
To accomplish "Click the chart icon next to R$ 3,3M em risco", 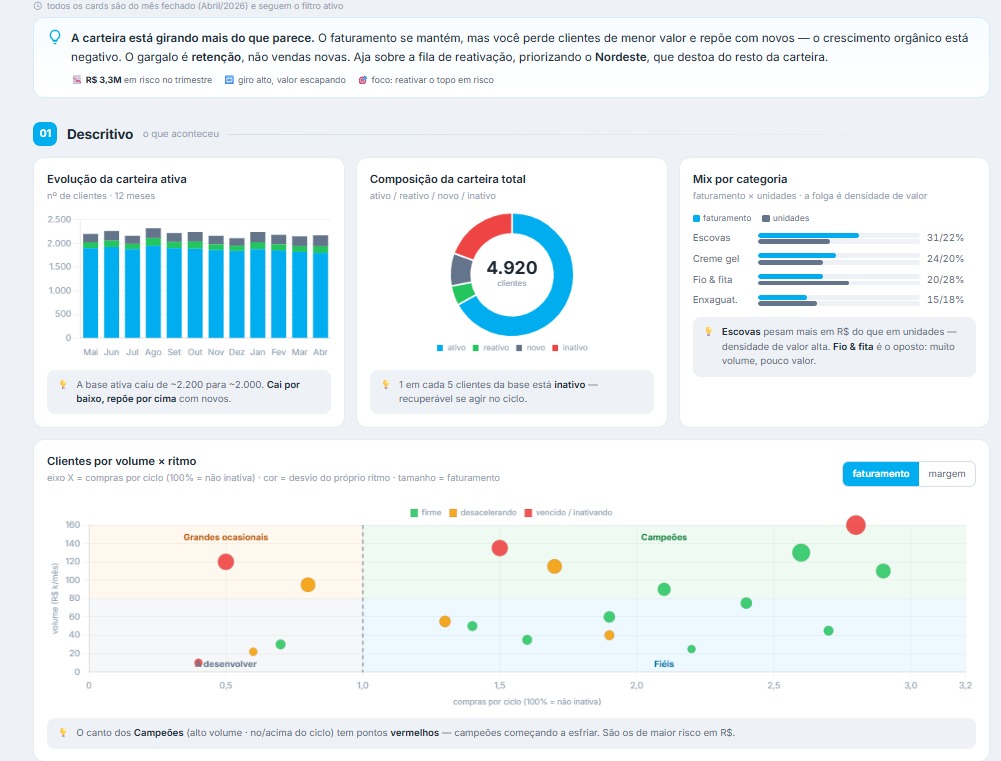I will (x=77, y=80).
